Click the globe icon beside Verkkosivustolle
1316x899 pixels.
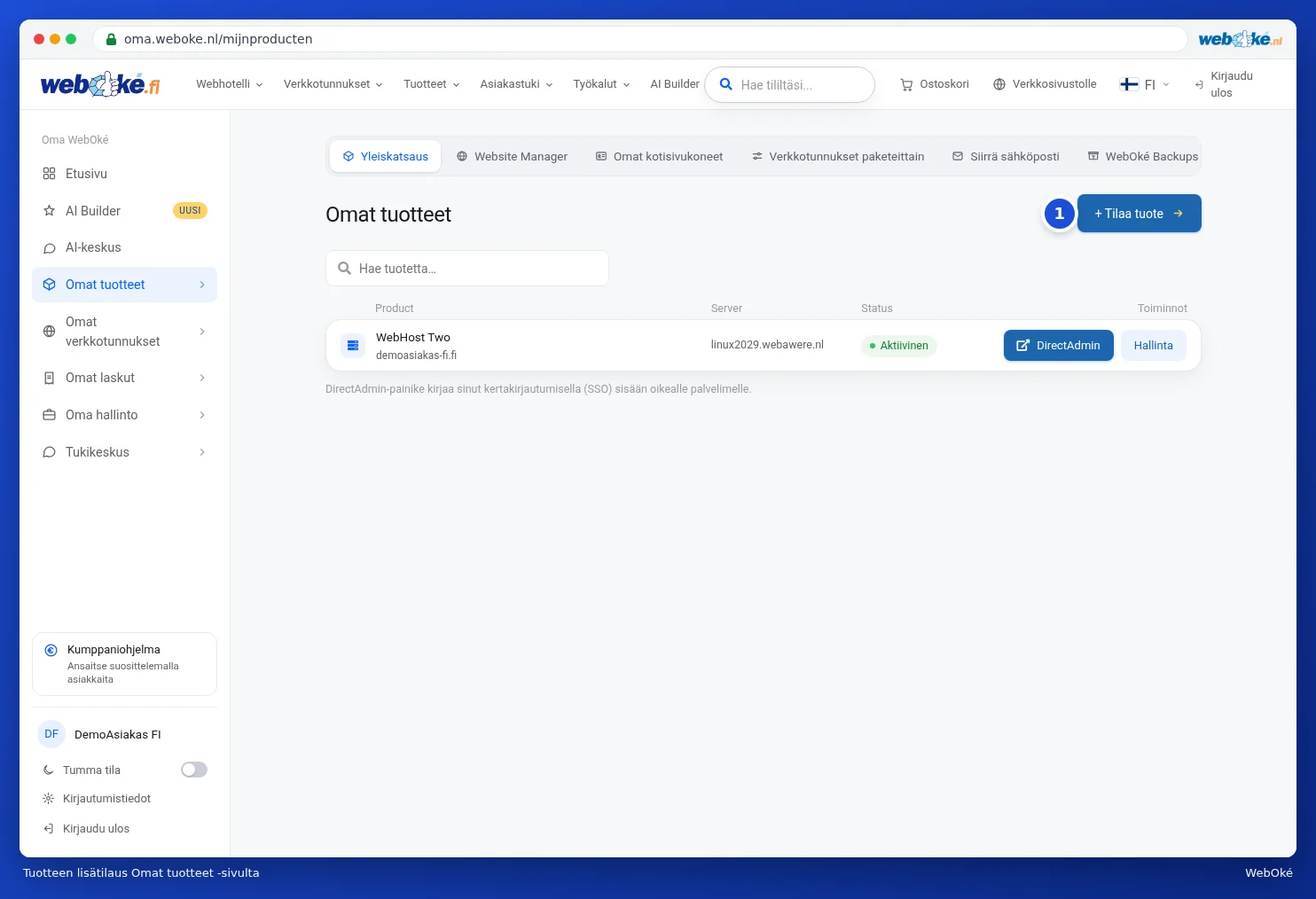pyautogui.click(x=999, y=84)
